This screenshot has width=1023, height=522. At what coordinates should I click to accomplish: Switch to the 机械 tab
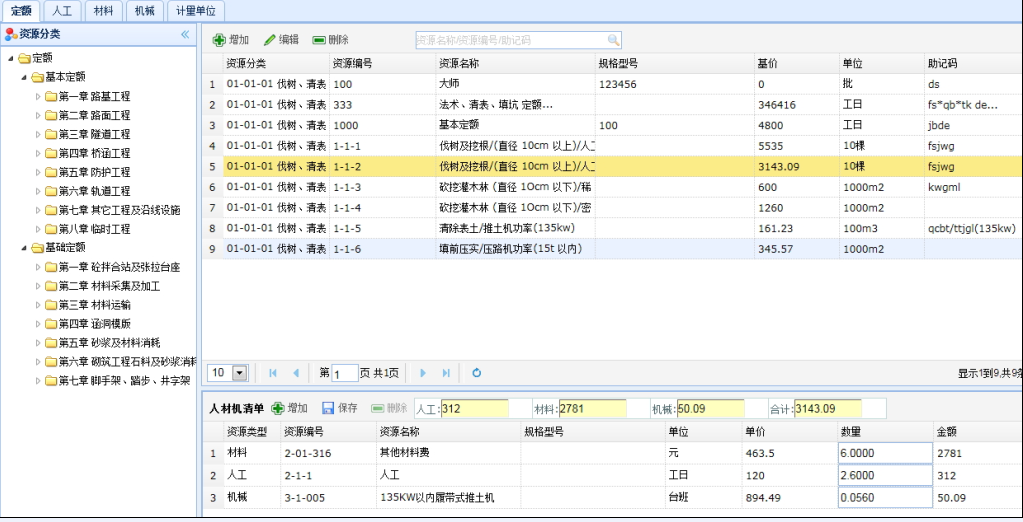145,10
